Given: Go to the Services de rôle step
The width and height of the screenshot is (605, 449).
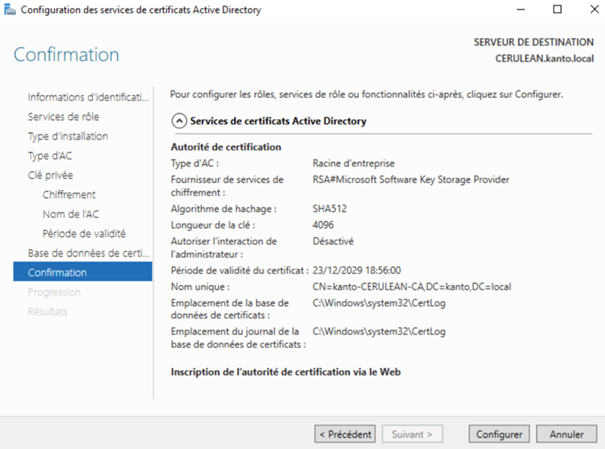Looking at the screenshot, I should (63, 116).
